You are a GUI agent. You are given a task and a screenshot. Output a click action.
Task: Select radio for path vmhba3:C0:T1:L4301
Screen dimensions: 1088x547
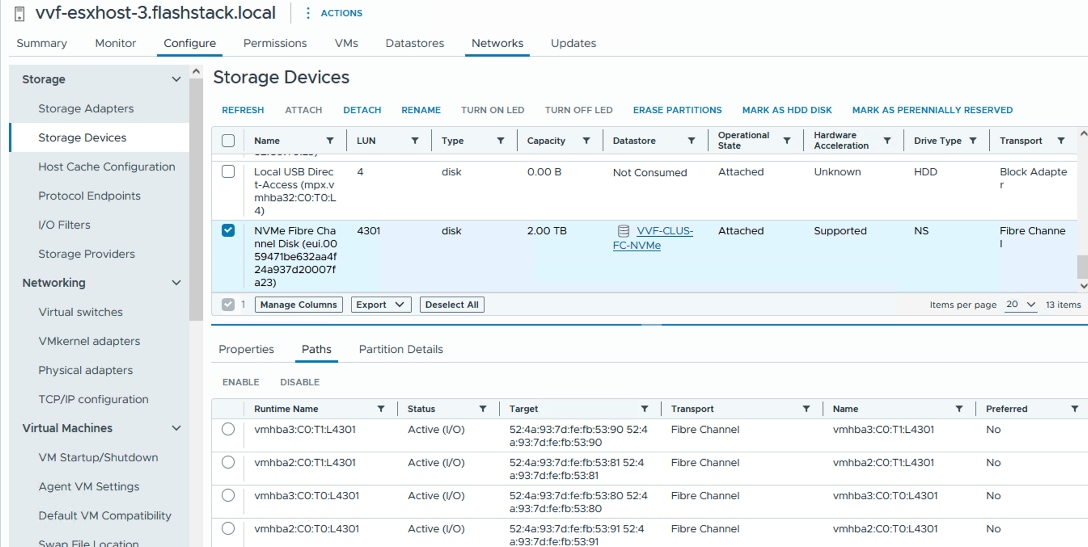pos(228,430)
